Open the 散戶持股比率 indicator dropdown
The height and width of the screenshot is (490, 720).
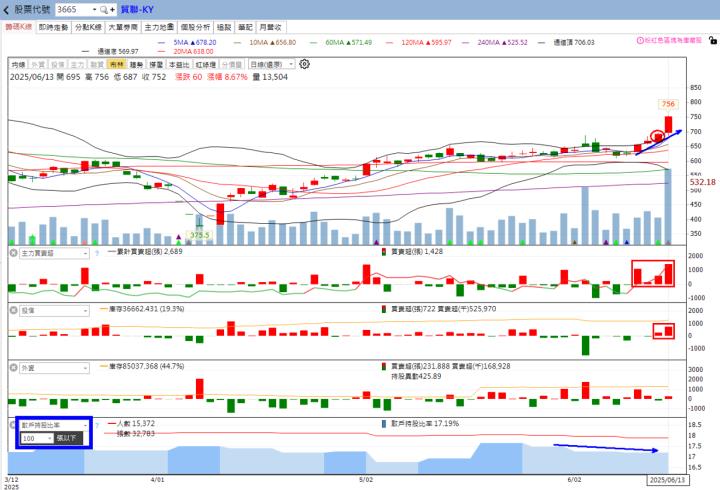coord(54,425)
